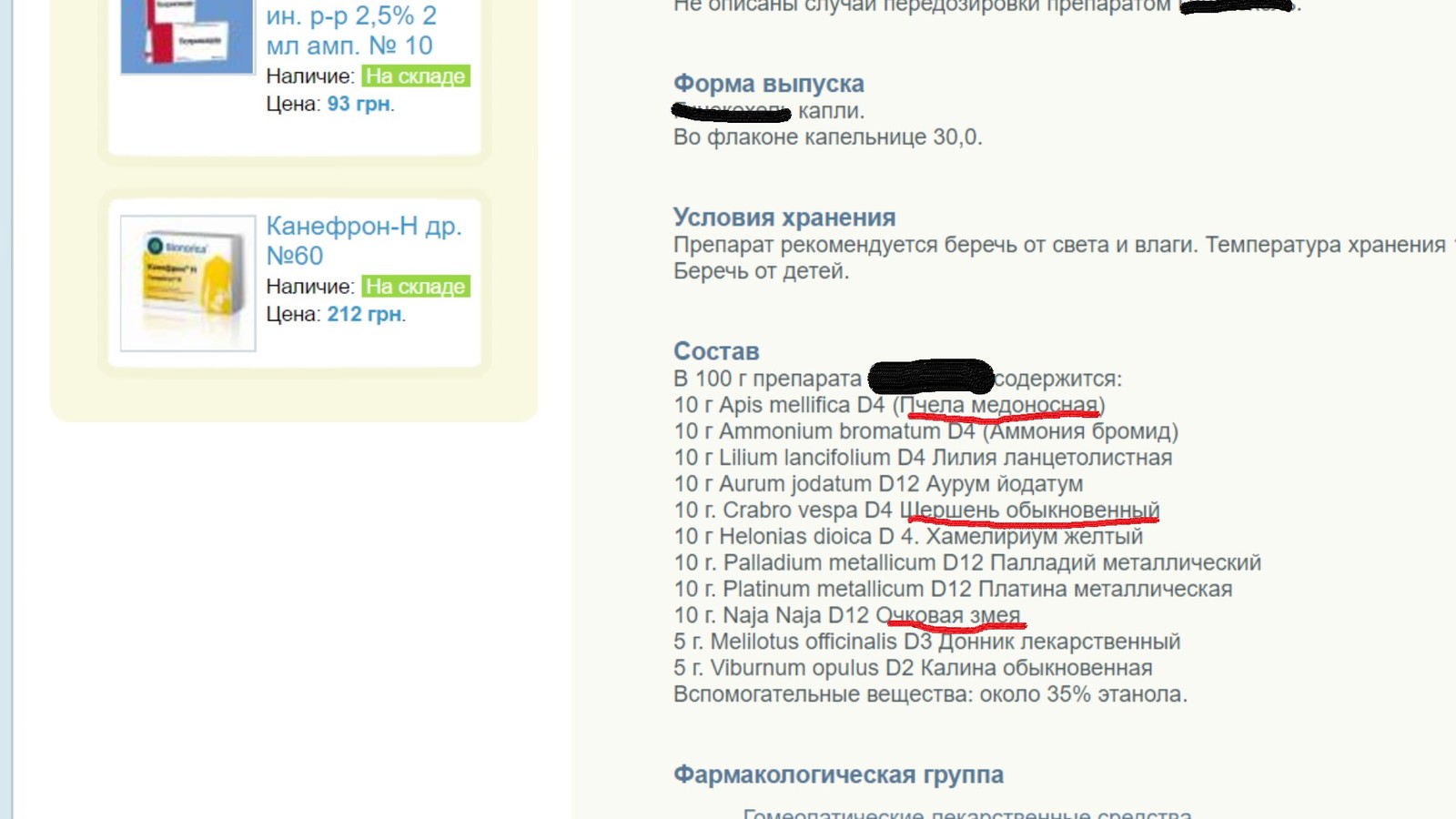Open the 'ин. р-р 2,5% 2 мл амп. № 10' link
This screenshot has height=819, width=1456.
[351, 30]
